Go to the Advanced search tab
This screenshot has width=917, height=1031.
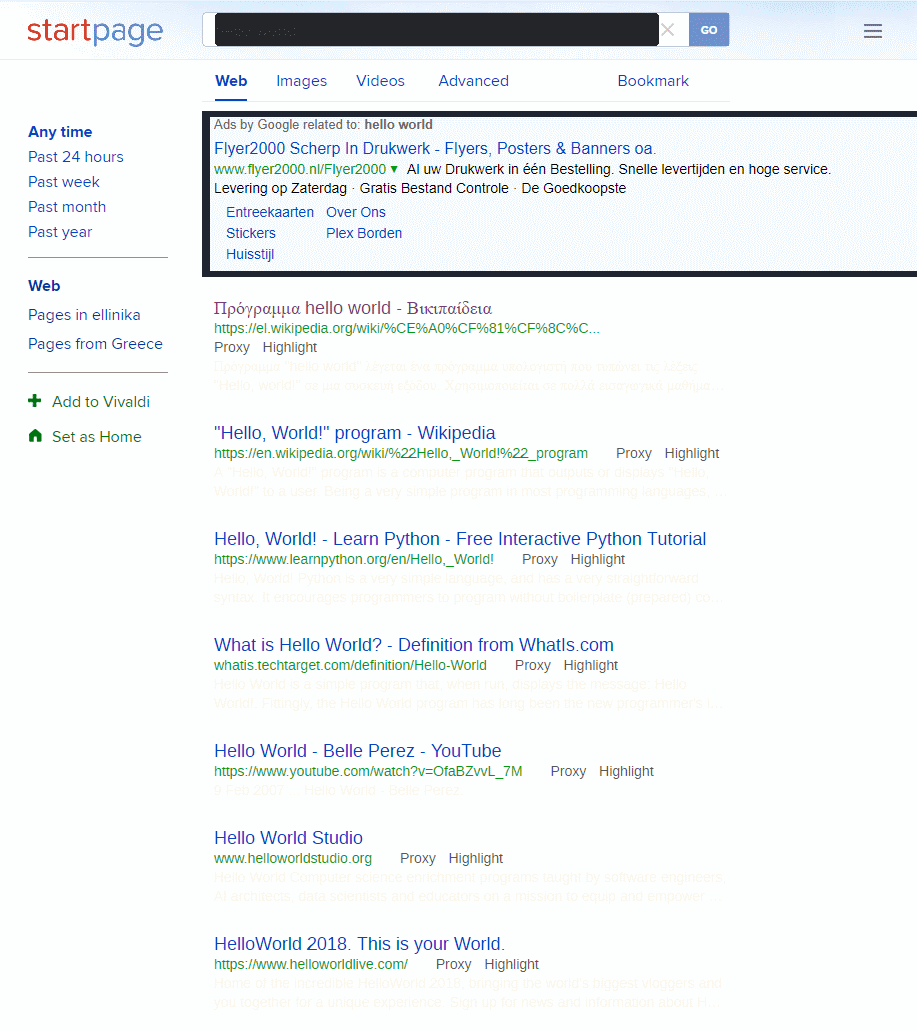tap(473, 81)
